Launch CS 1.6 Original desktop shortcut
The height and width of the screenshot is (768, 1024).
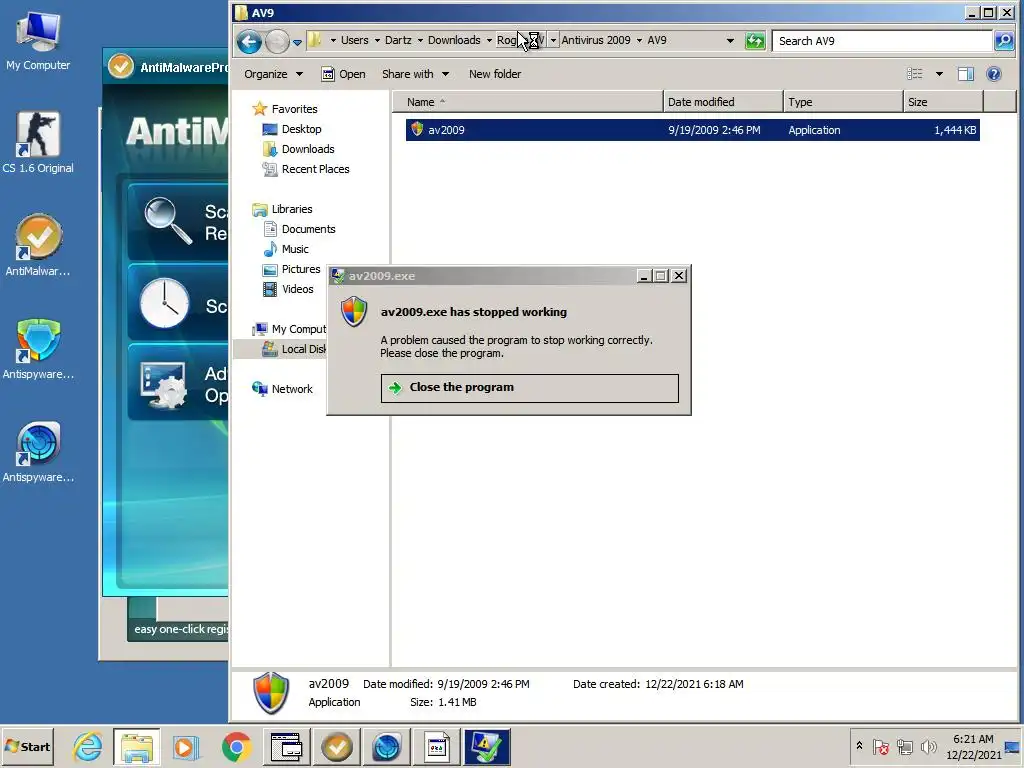38,142
